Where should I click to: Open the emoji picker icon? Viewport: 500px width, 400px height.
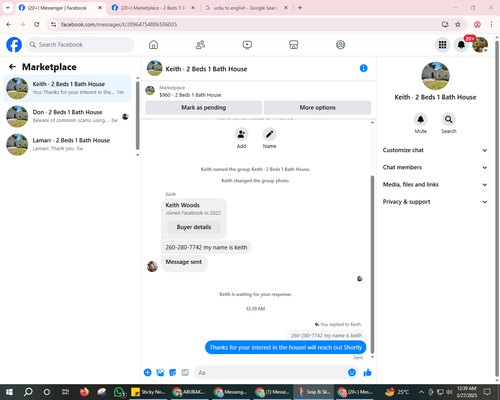pyautogui.click(x=352, y=372)
